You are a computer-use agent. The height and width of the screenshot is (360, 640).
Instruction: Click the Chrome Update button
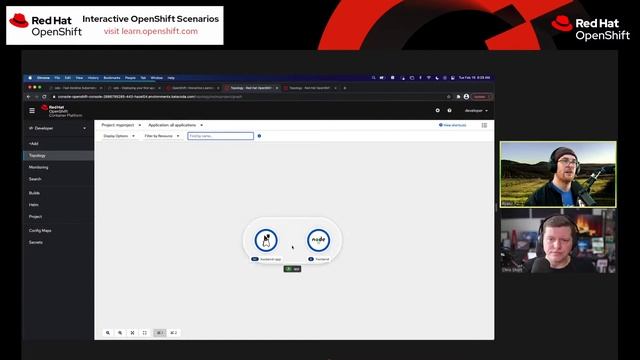click(482, 97)
